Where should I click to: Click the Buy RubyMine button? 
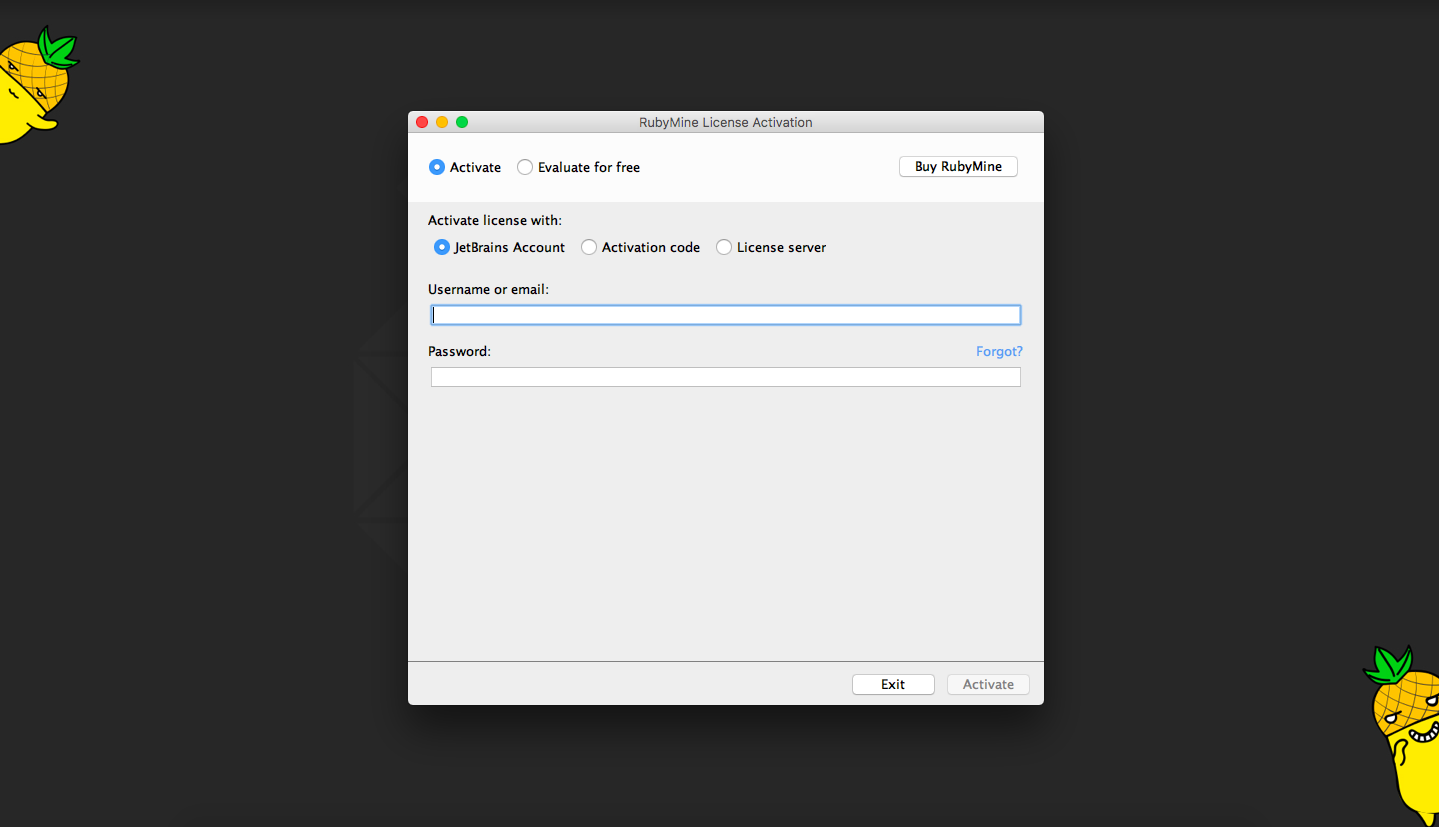pos(958,167)
